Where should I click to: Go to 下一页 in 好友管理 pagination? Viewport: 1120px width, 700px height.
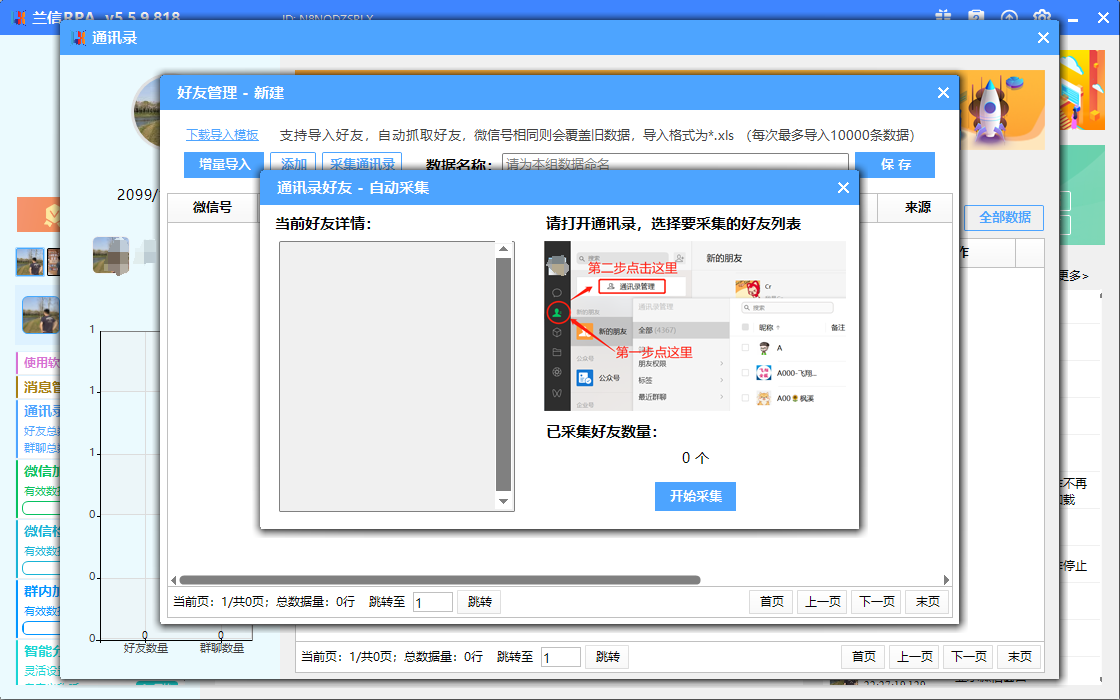tap(876, 602)
